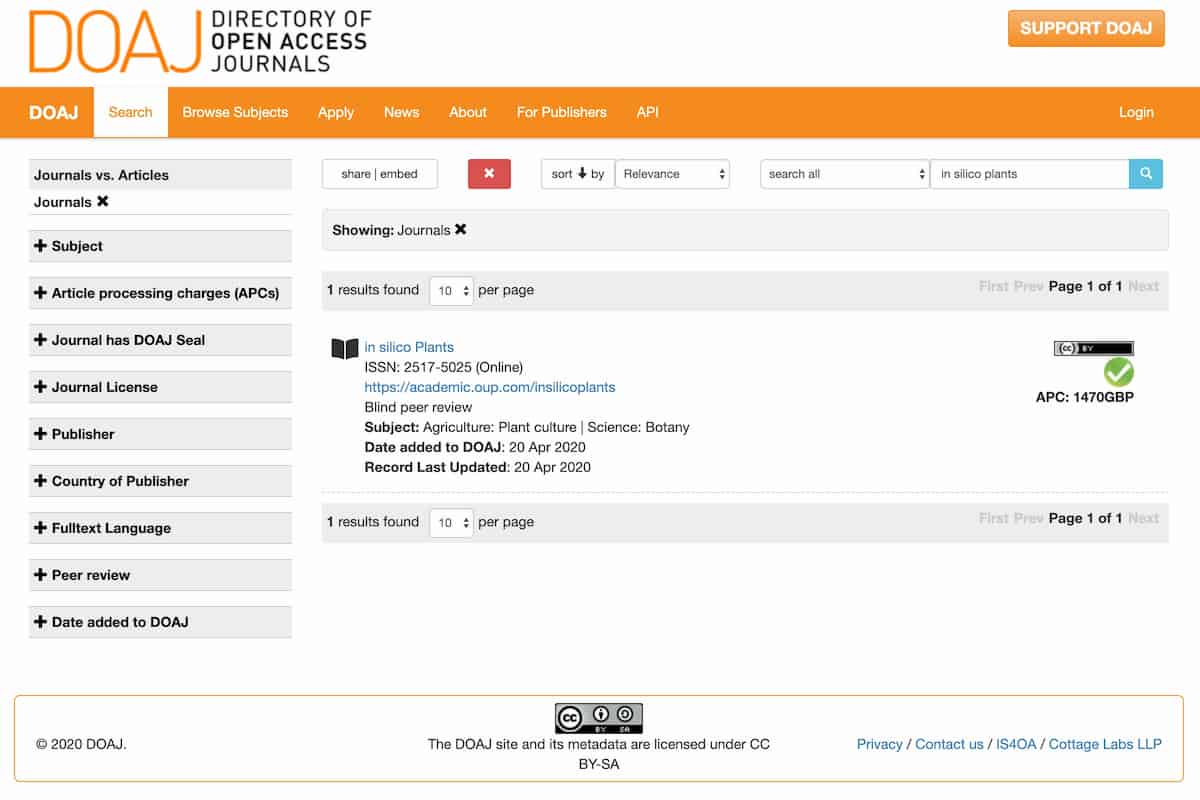Click the red X clear button

point(489,173)
